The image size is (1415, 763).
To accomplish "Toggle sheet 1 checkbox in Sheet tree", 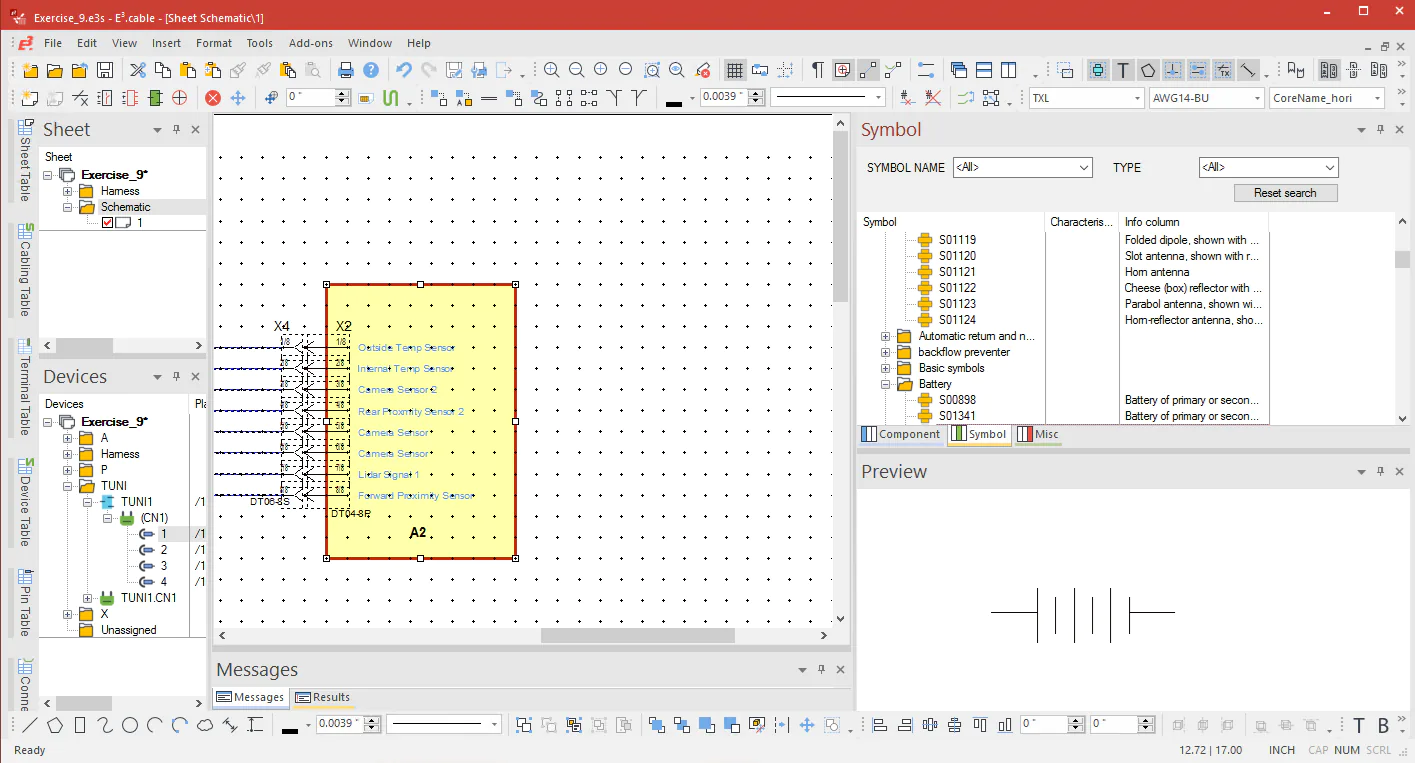I will click(x=108, y=223).
